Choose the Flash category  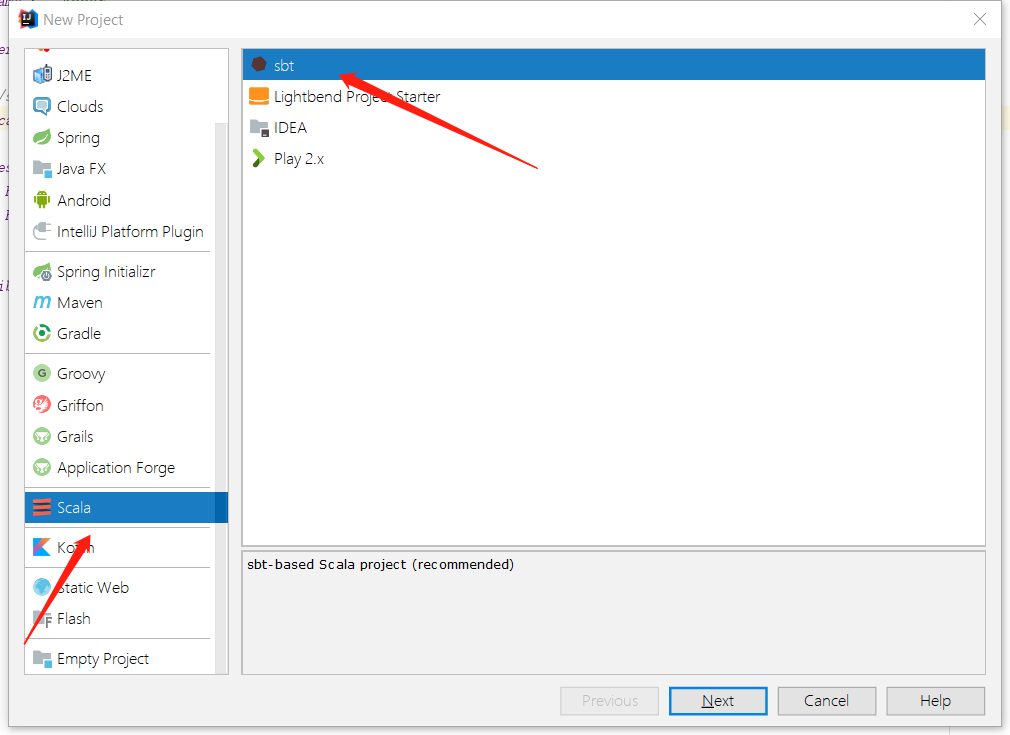[120, 618]
